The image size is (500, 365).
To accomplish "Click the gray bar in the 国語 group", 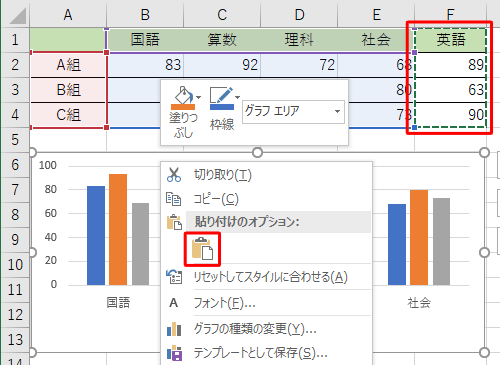I will (x=140, y=244).
